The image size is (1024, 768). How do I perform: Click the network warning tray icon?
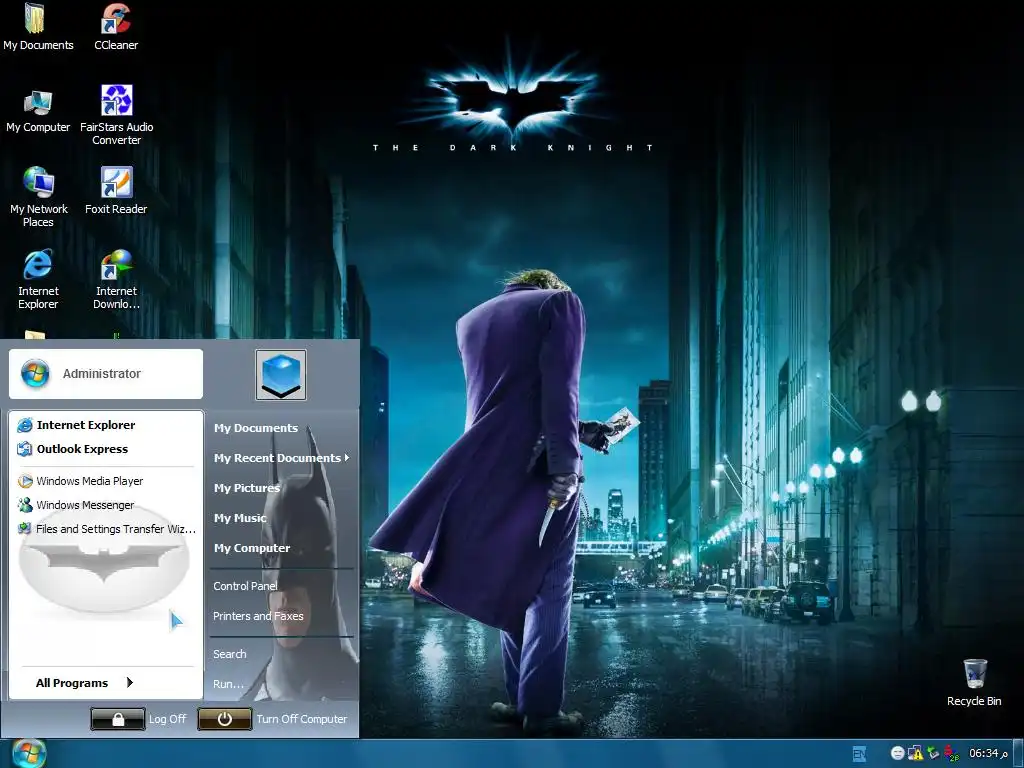pos(916,754)
